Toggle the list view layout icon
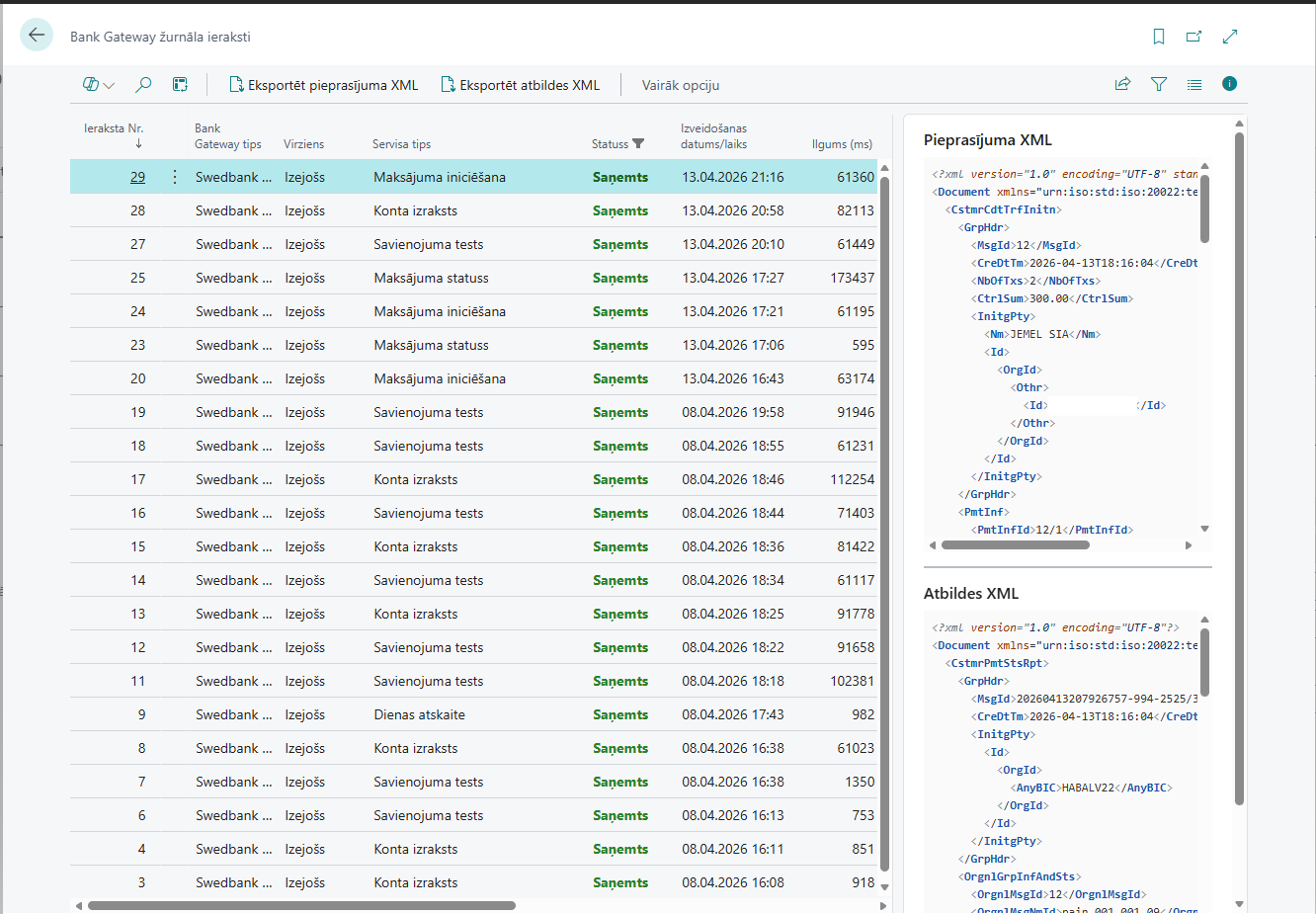 [1194, 85]
